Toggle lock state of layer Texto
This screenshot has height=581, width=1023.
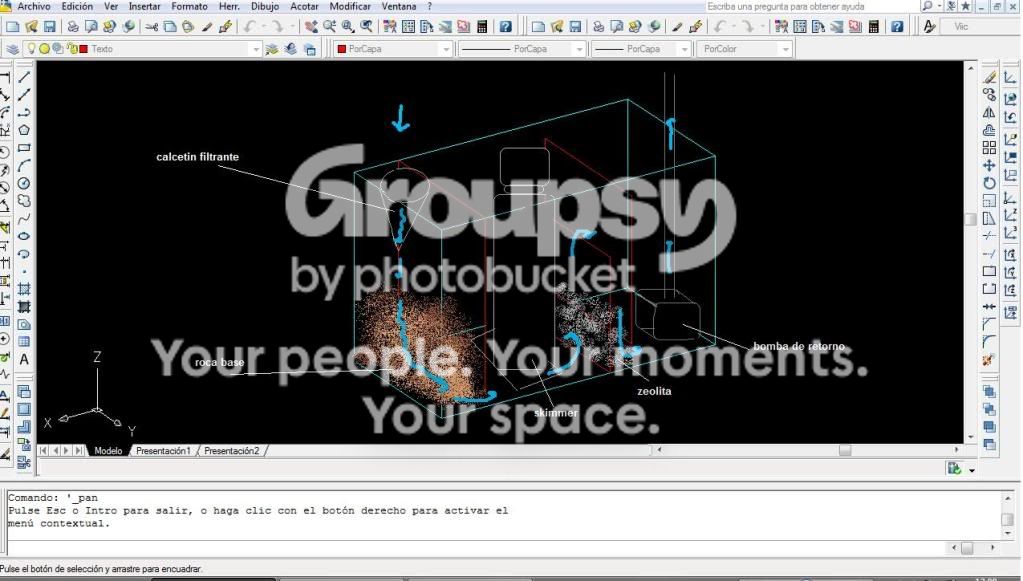72,49
